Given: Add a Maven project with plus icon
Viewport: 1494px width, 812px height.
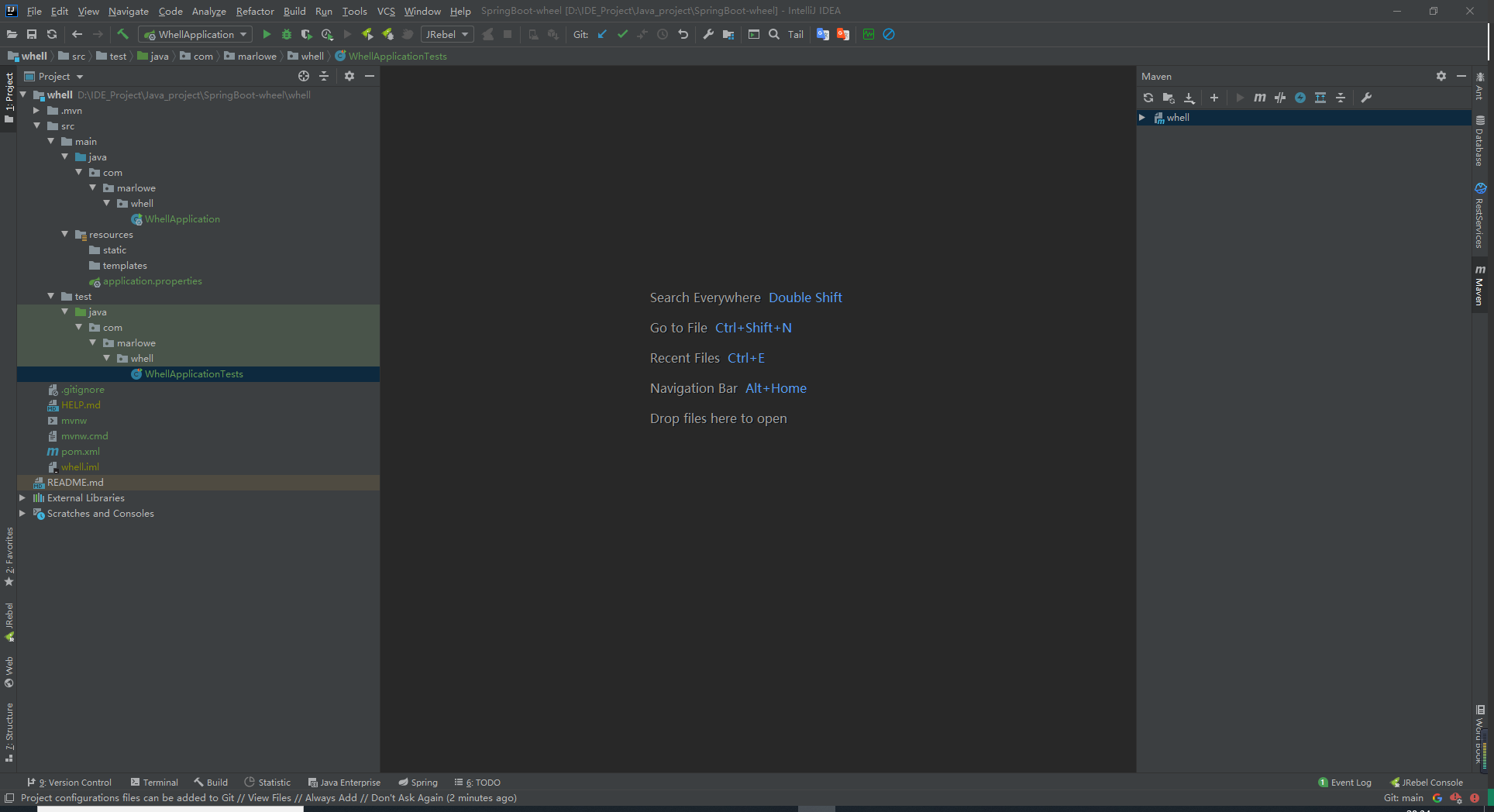Looking at the screenshot, I should pos(1214,98).
